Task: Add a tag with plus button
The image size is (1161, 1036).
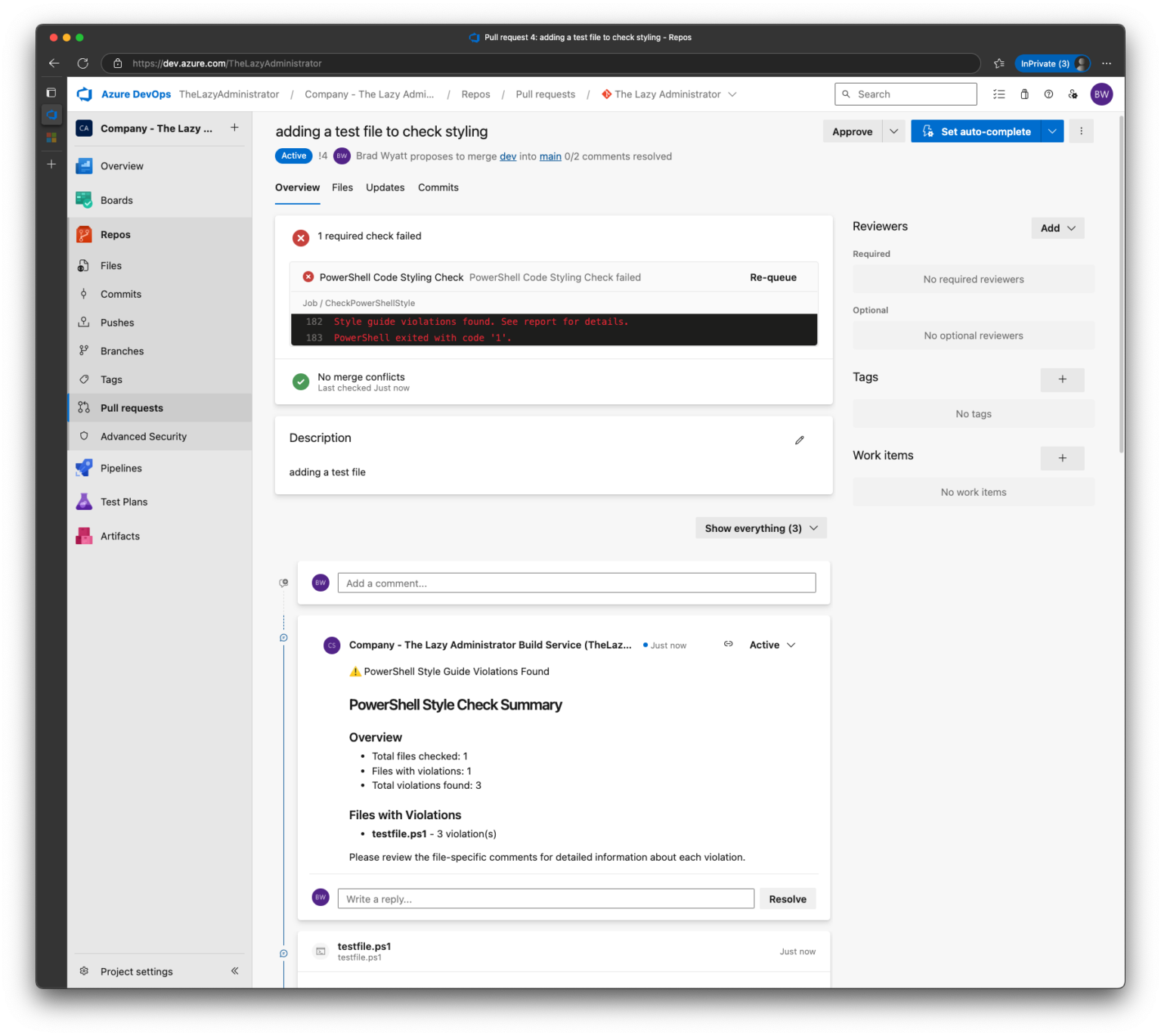Action: point(1063,380)
